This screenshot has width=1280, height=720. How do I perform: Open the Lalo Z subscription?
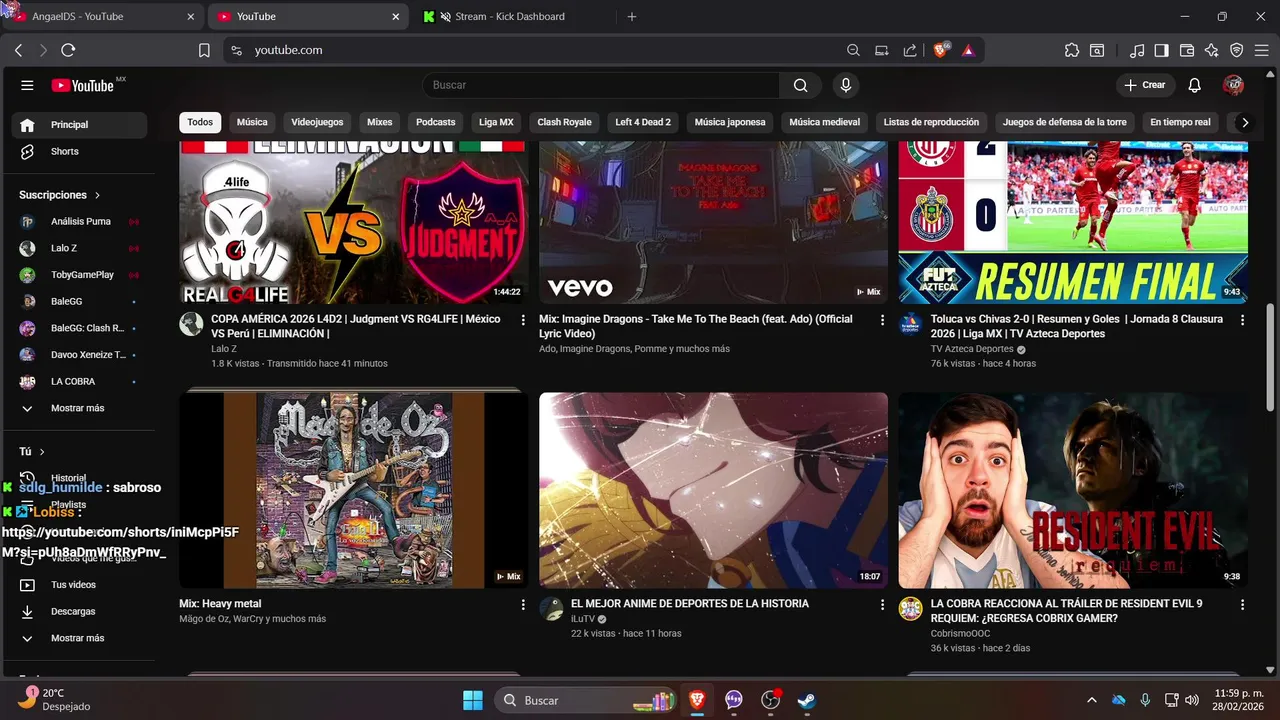click(x=79, y=248)
